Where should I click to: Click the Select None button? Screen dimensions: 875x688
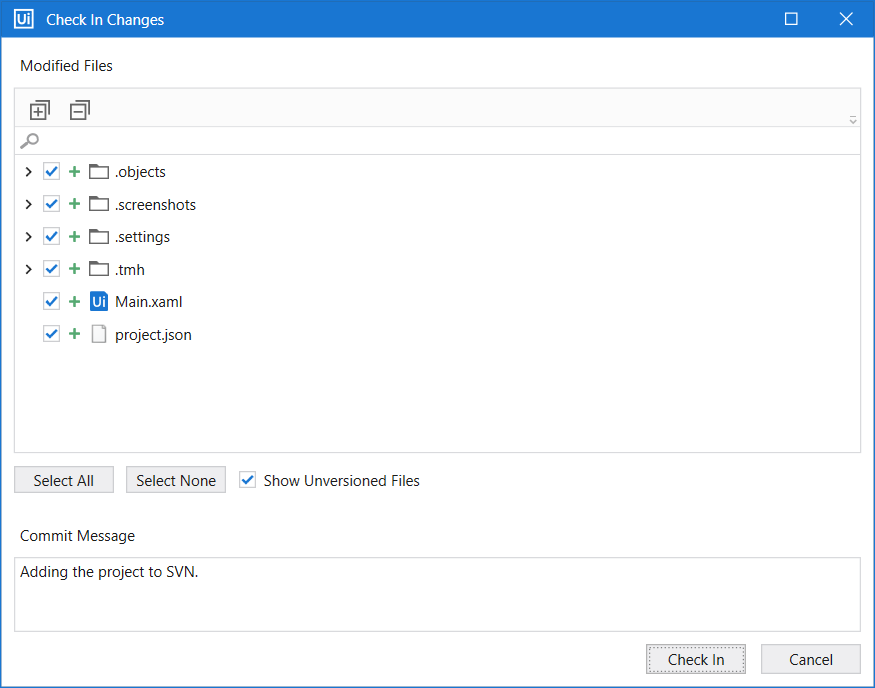pyautogui.click(x=176, y=480)
